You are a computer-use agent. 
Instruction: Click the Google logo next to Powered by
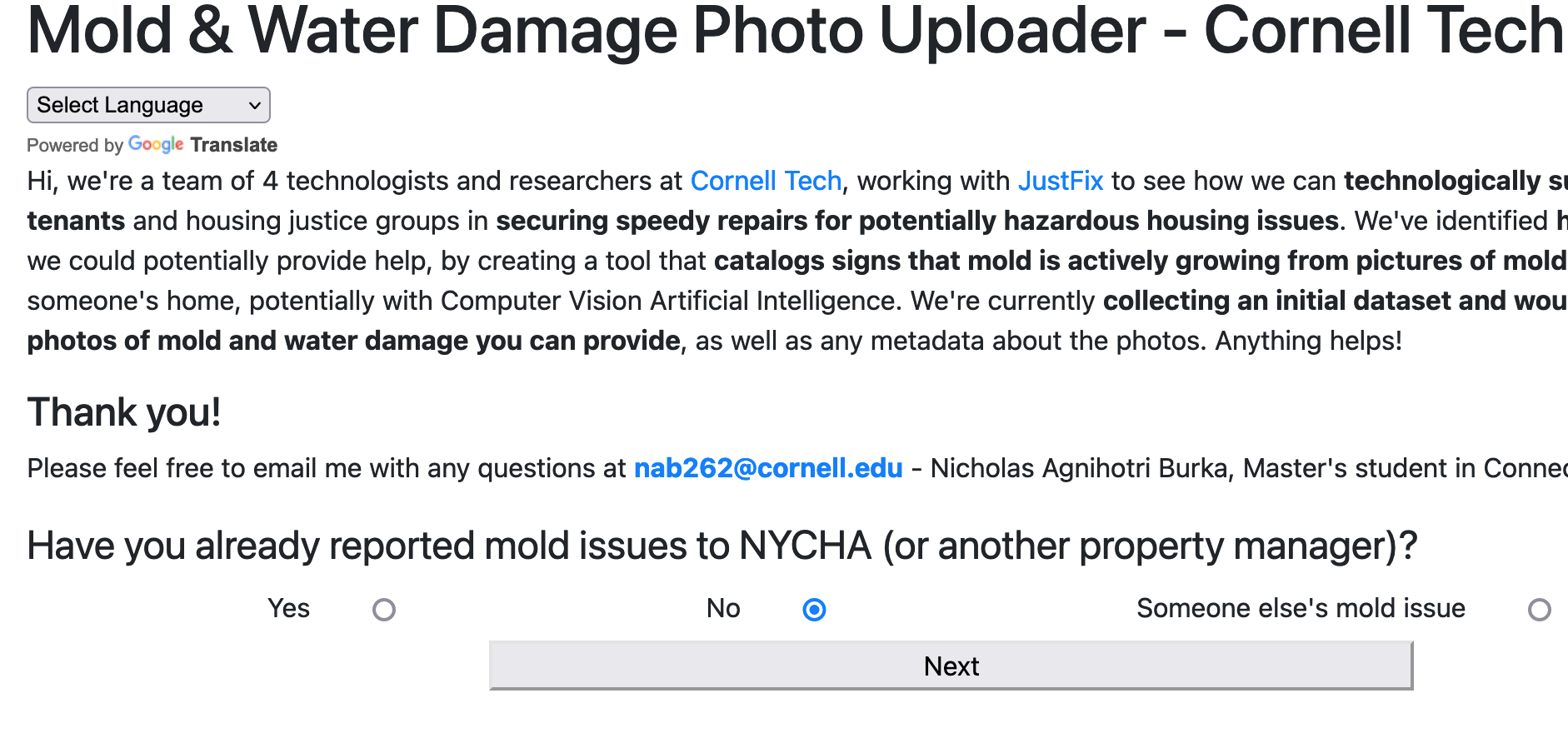click(x=156, y=144)
